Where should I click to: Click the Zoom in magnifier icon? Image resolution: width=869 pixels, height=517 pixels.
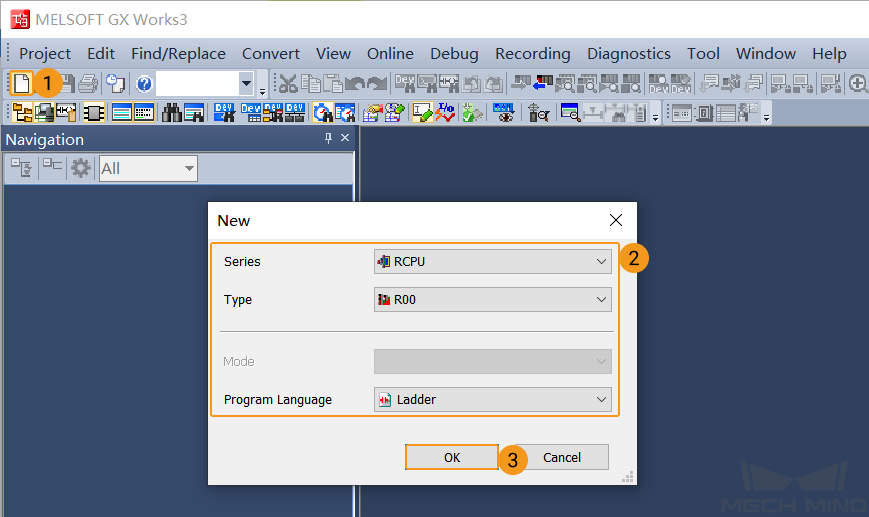point(857,84)
